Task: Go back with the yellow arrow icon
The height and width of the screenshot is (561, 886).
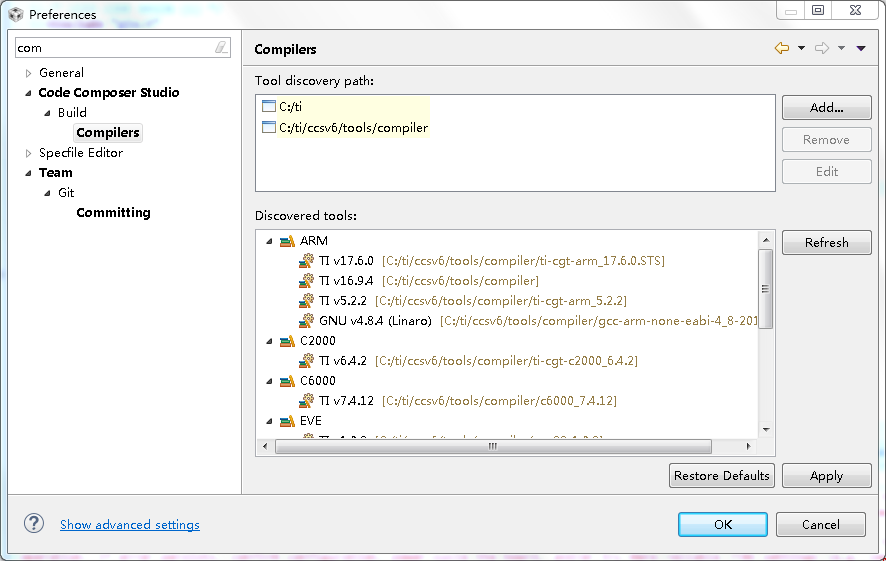Action: (x=782, y=48)
